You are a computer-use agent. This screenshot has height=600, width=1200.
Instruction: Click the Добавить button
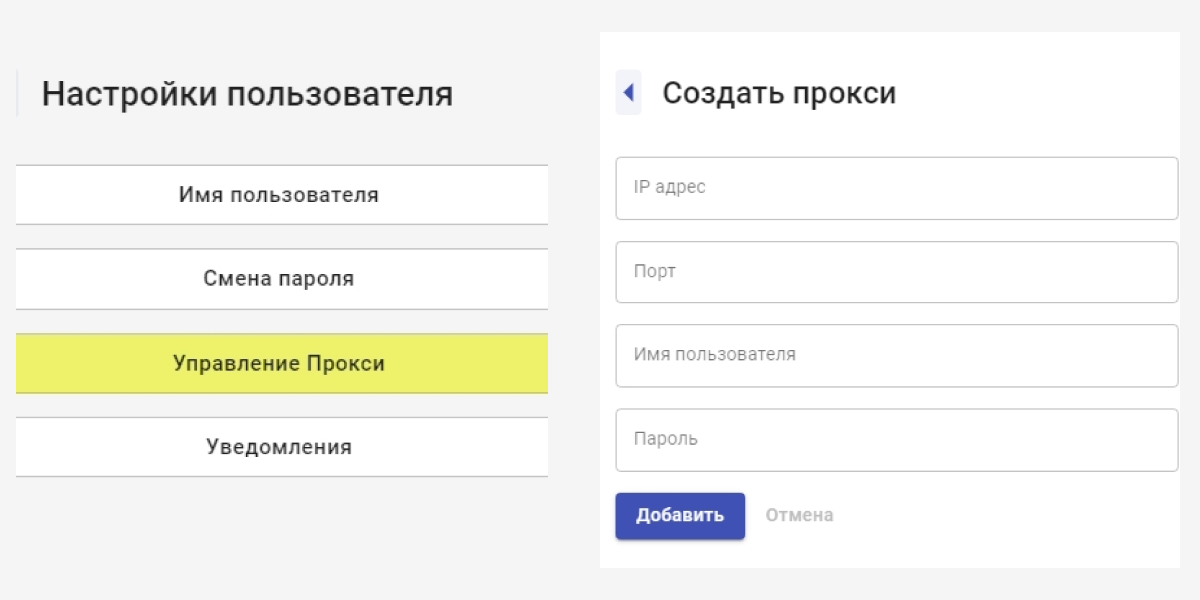pos(680,516)
